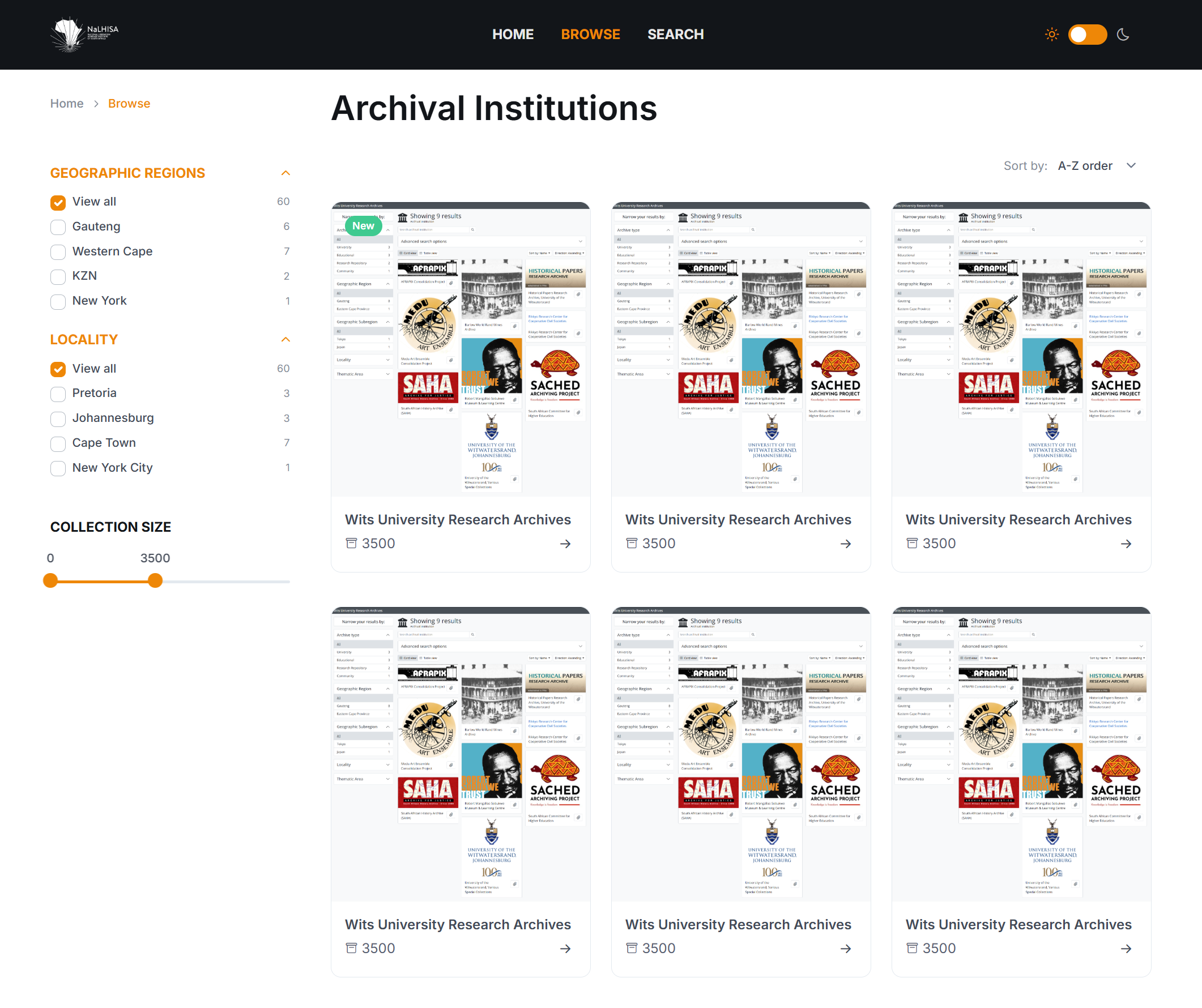The width and height of the screenshot is (1202, 1008).
Task: Collapse the Locality filter section
Action: click(x=285, y=340)
